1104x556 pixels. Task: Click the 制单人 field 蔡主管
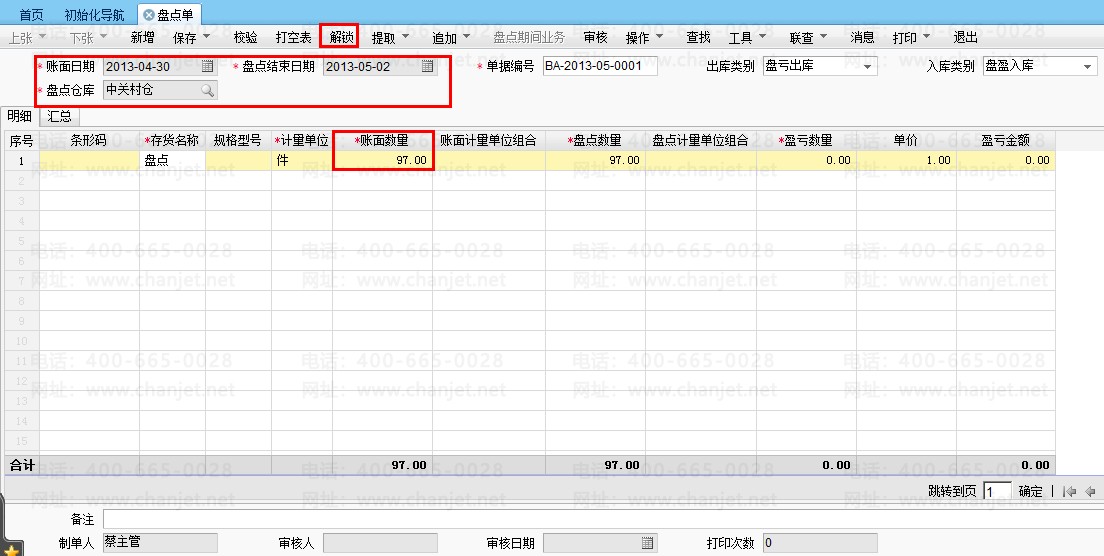click(x=160, y=543)
